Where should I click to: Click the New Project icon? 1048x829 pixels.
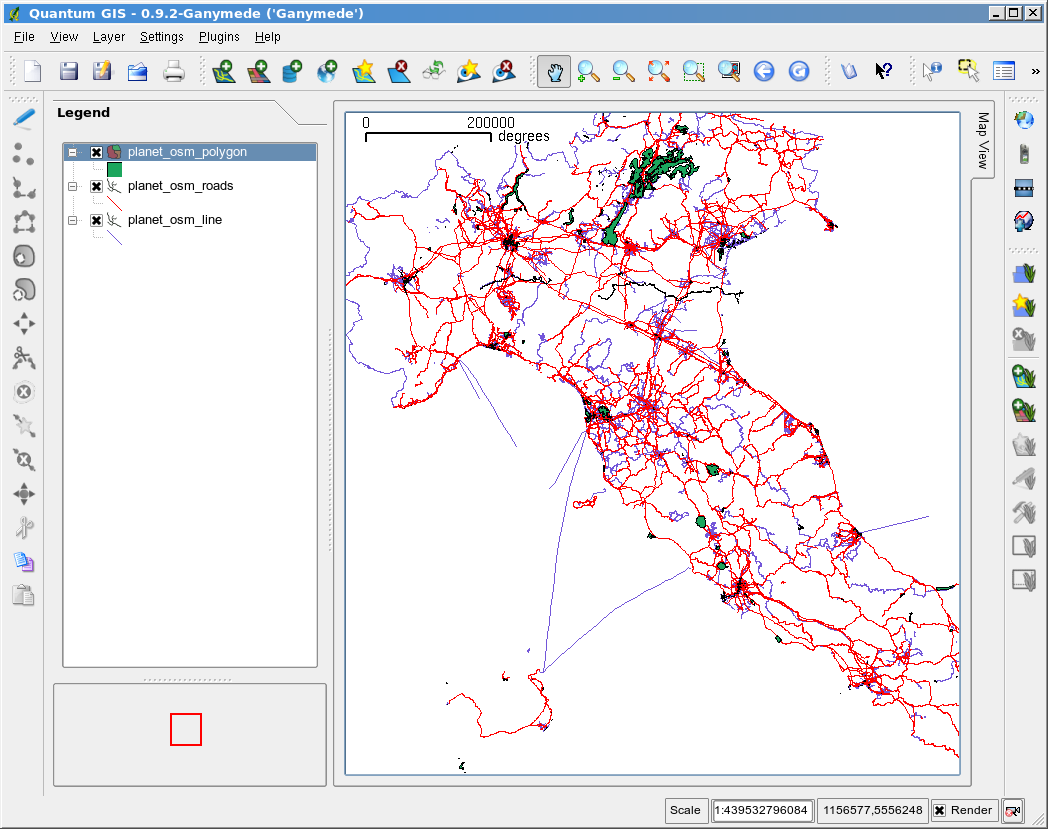click(x=33, y=71)
